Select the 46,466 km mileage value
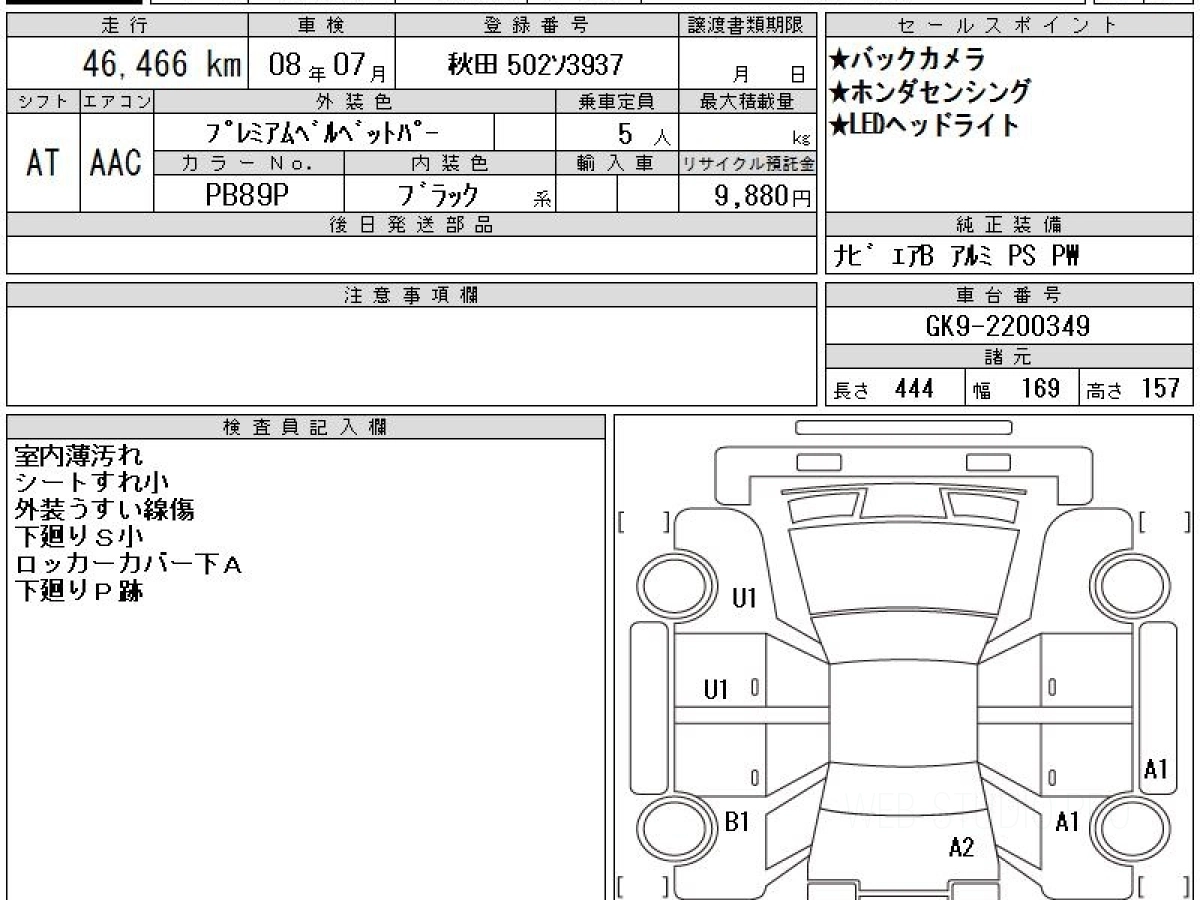This screenshot has width=1200, height=900. (x=161, y=65)
